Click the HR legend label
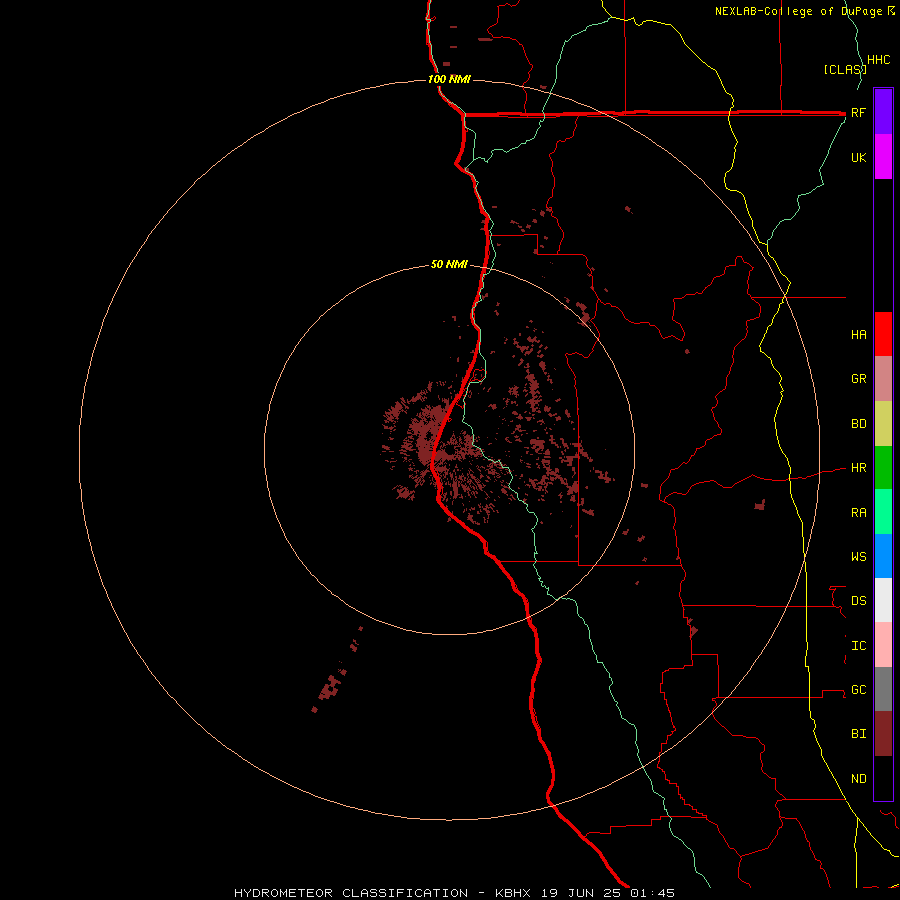 (x=858, y=468)
